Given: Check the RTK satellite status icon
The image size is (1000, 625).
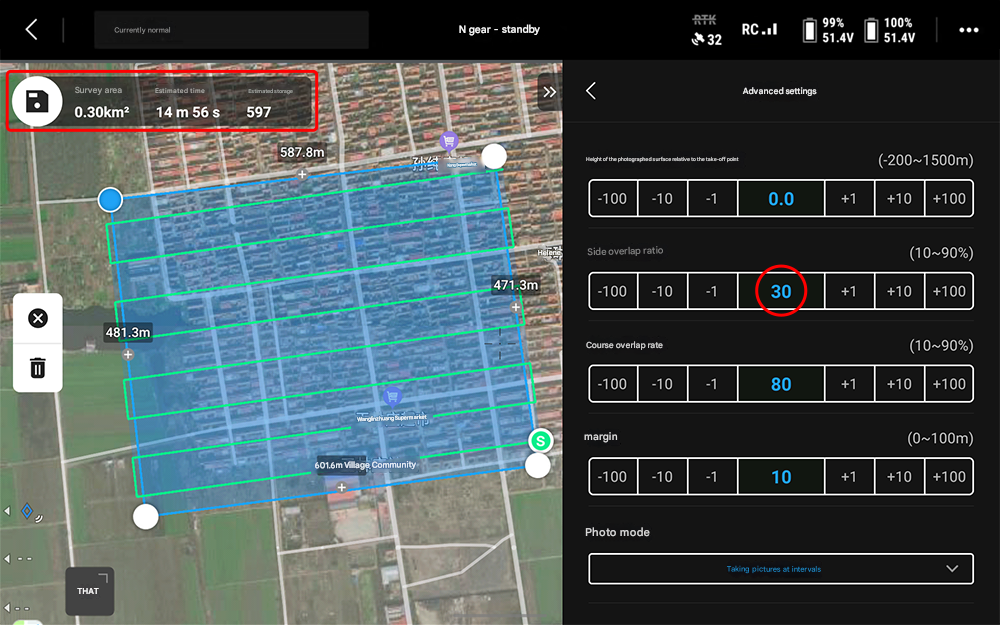Looking at the screenshot, I should coord(706,31).
